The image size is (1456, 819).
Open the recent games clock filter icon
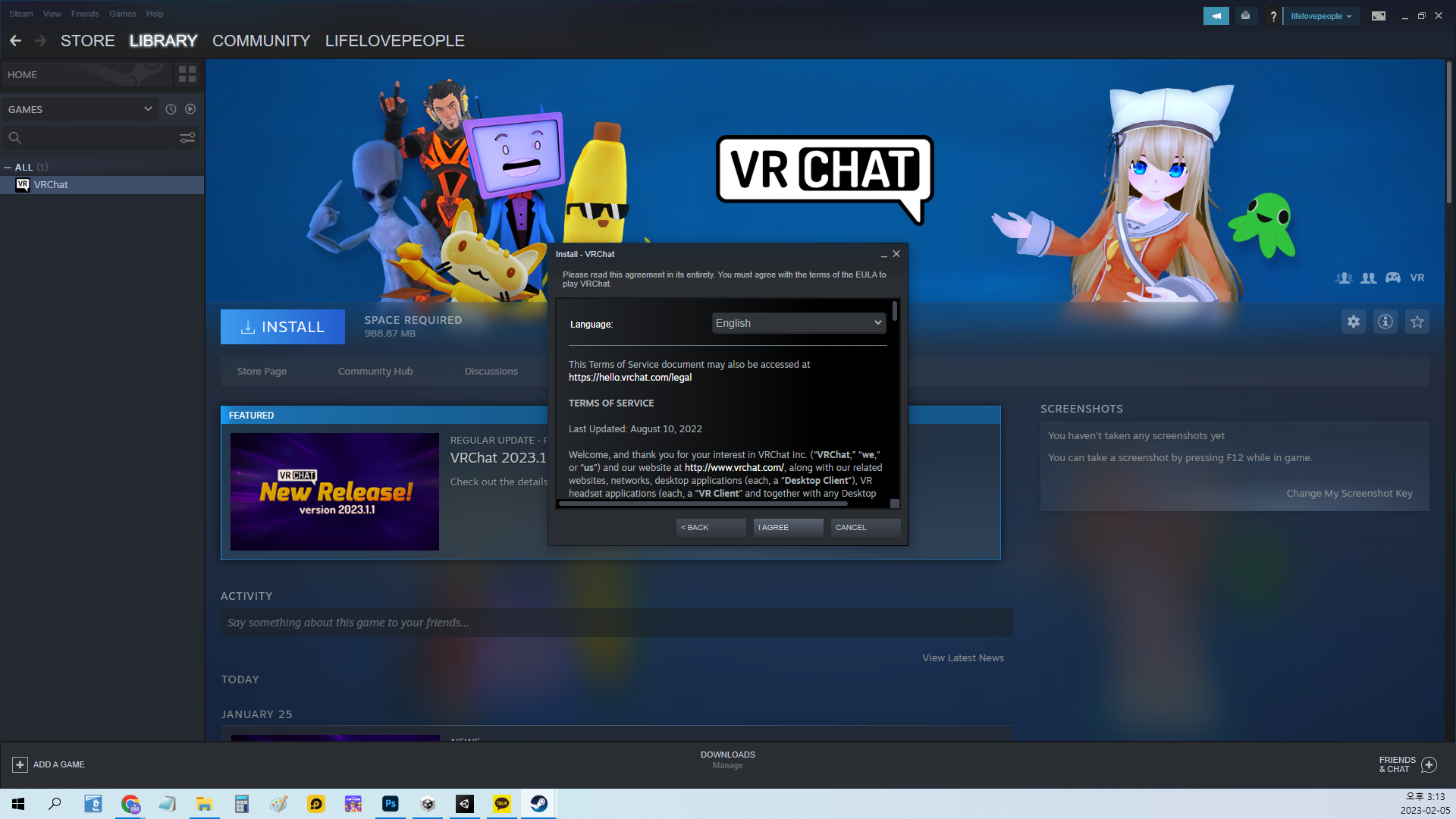(171, 109)
